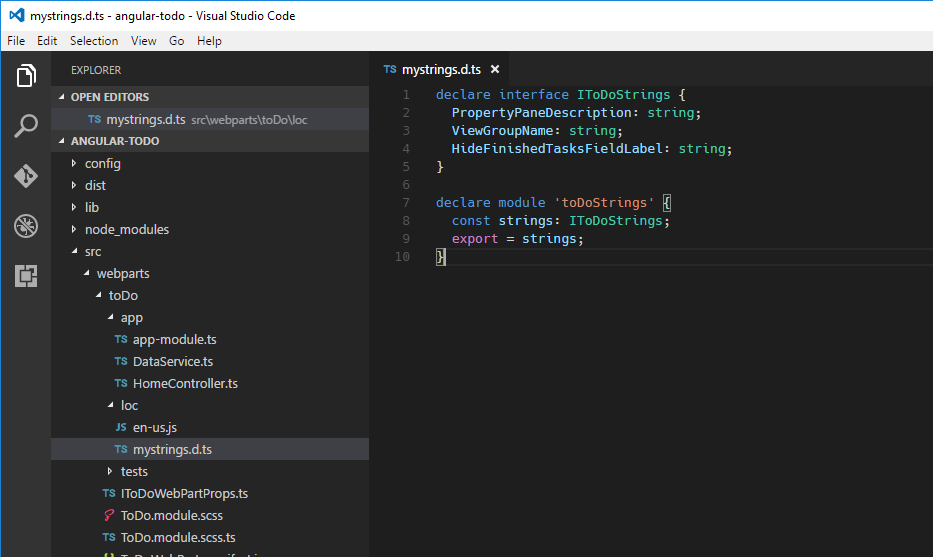The image size is (933, 557).
Task: Open the Search view icon
Action: (x=26, y=126)
